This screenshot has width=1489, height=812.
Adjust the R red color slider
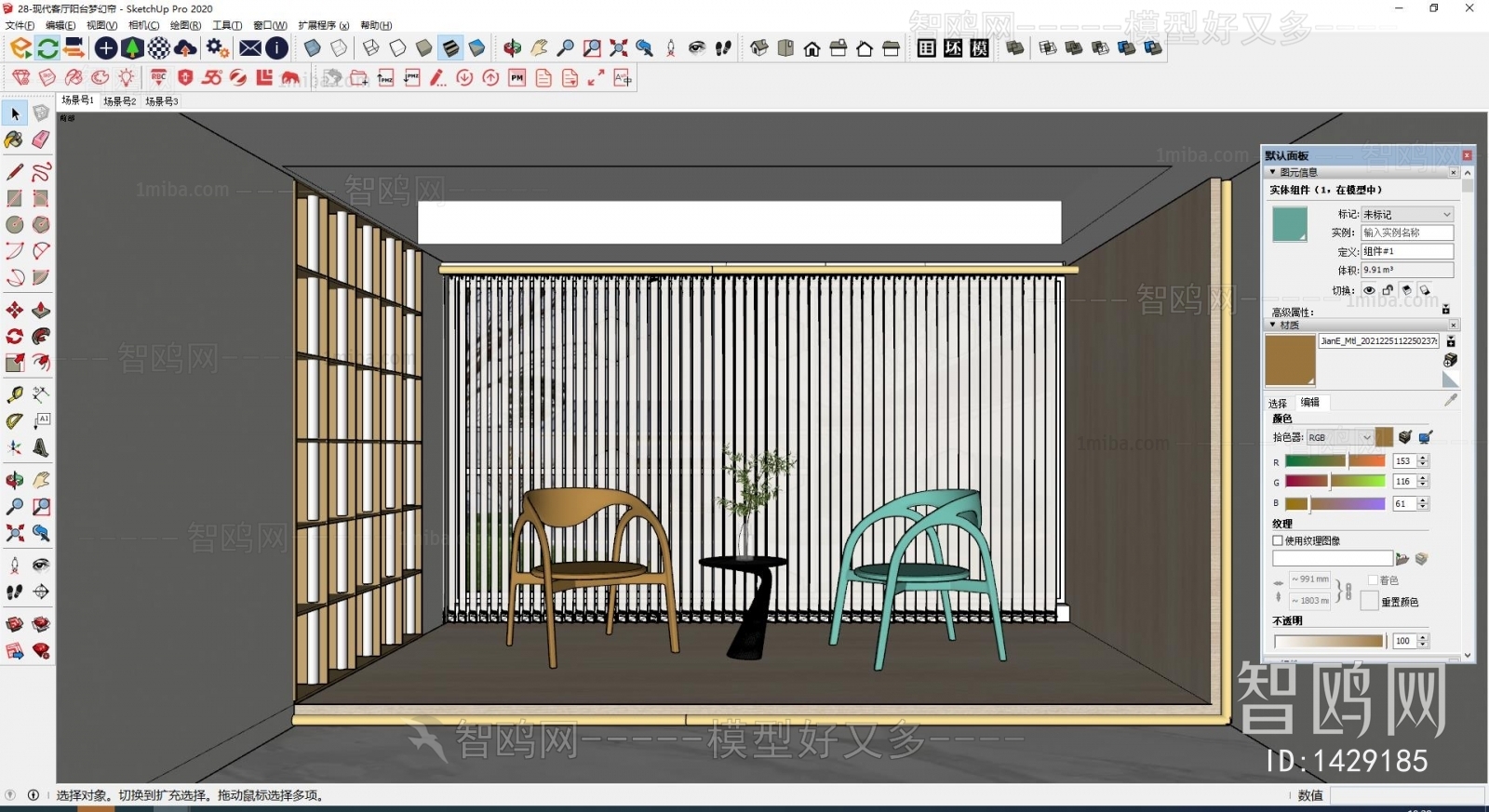(1335, 460)
